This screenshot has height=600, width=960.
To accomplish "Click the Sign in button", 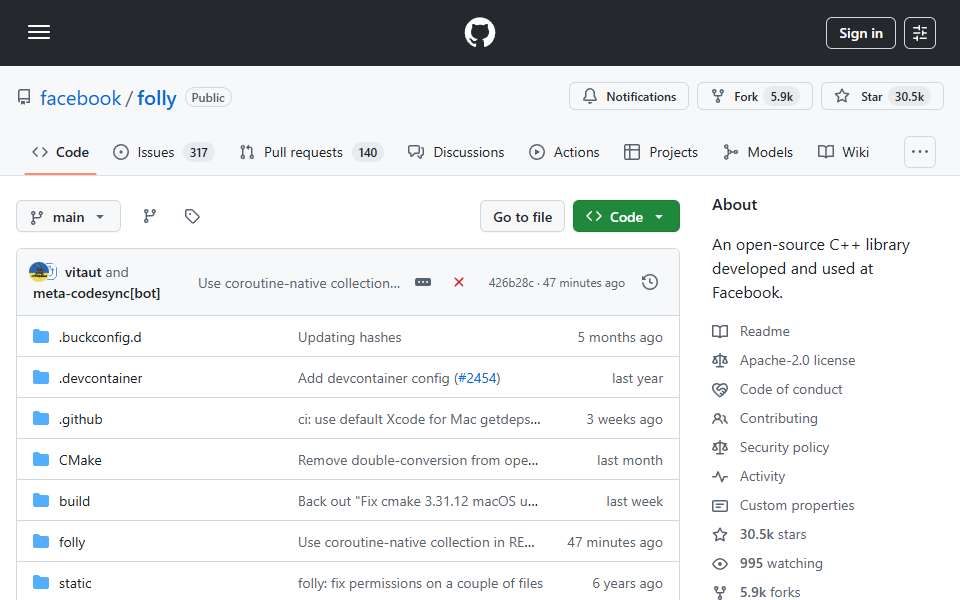I will point(860,33).
